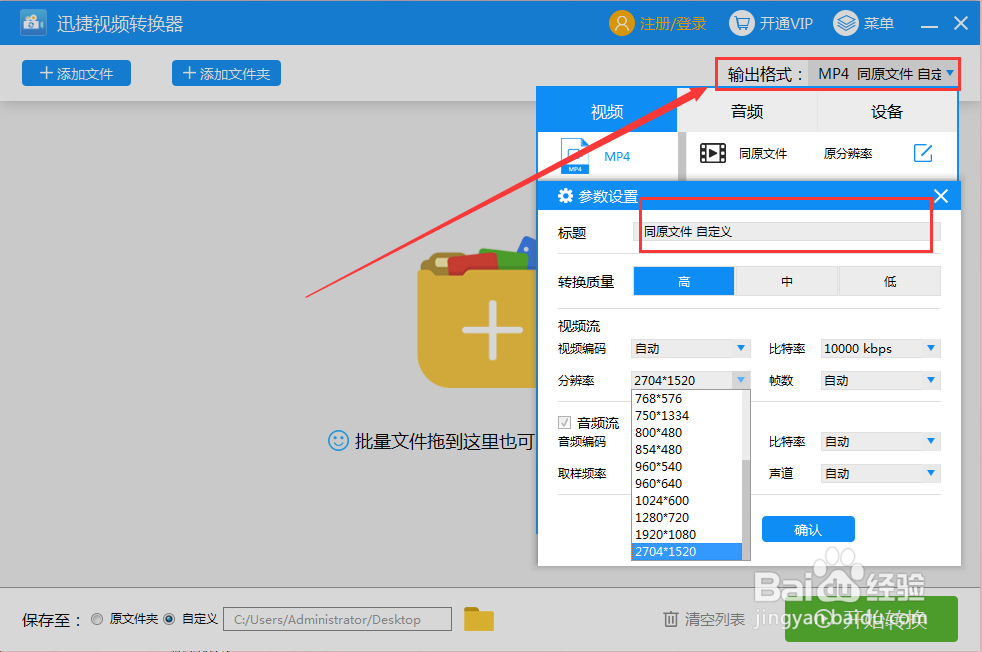
Task: Open the 输出格式 dropdown
Action: 883,74
